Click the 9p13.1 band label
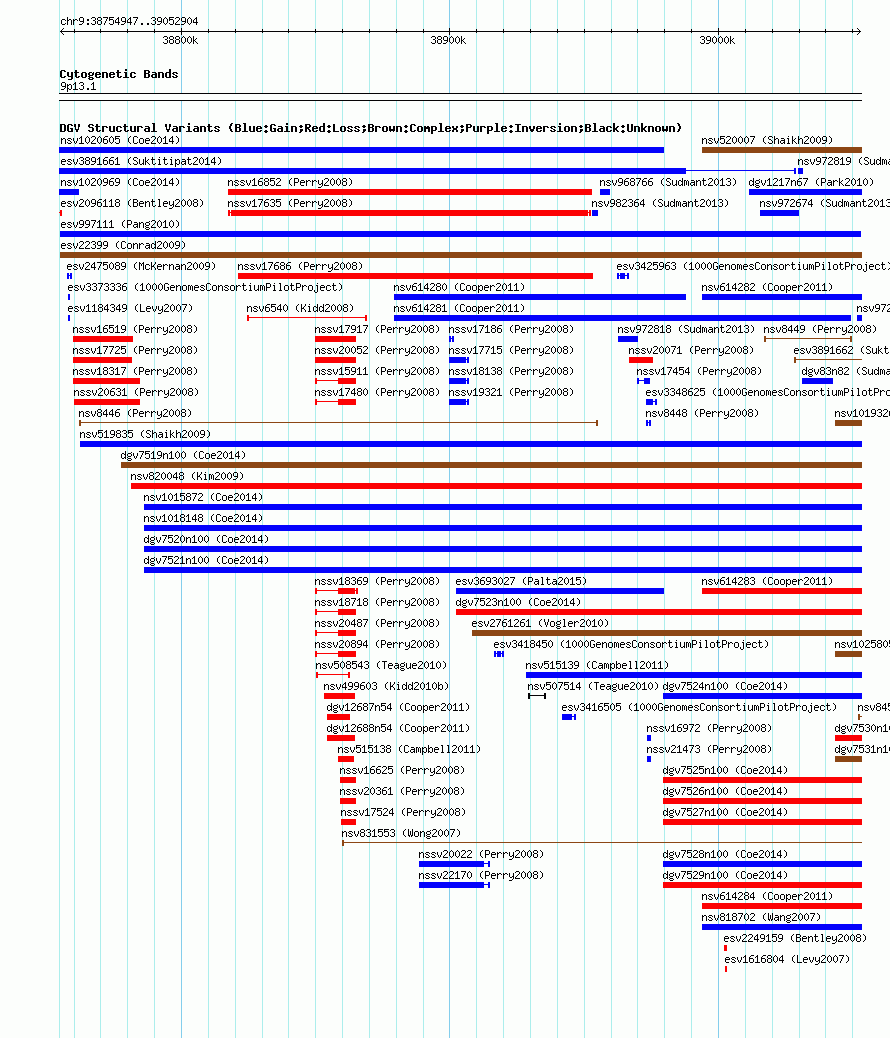This screenshot has height=1038, width=890. (77, 87)
